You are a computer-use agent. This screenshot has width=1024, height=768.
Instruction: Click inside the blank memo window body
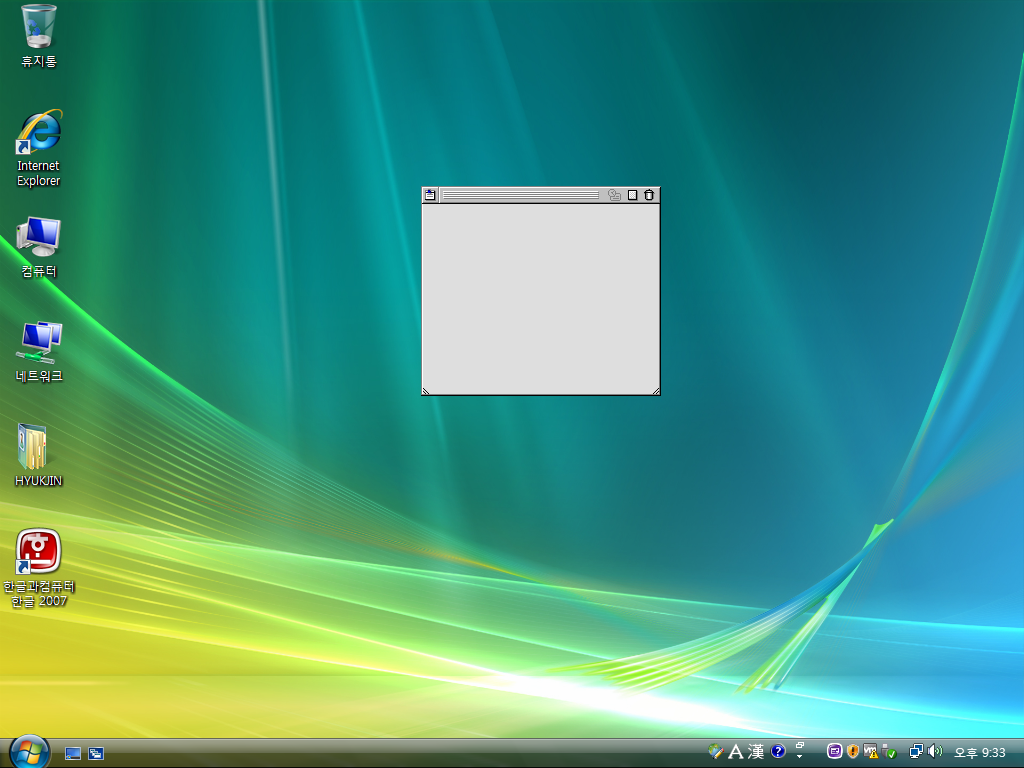541,298
